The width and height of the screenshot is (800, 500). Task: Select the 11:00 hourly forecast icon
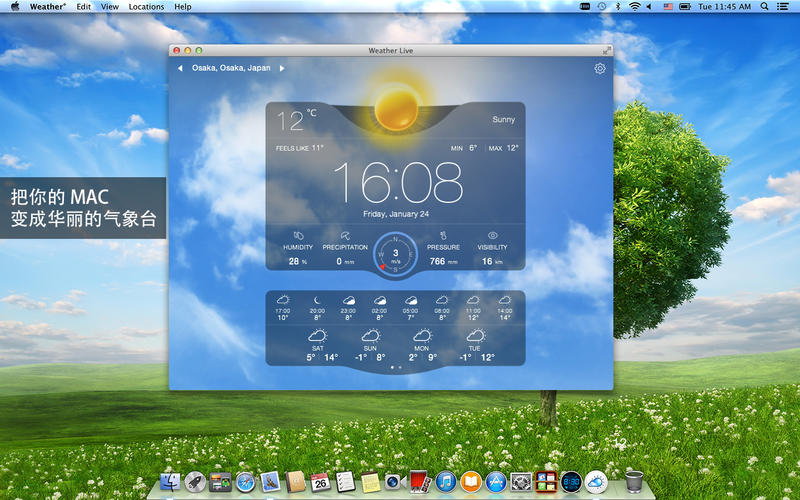click(x=473, y=300)
